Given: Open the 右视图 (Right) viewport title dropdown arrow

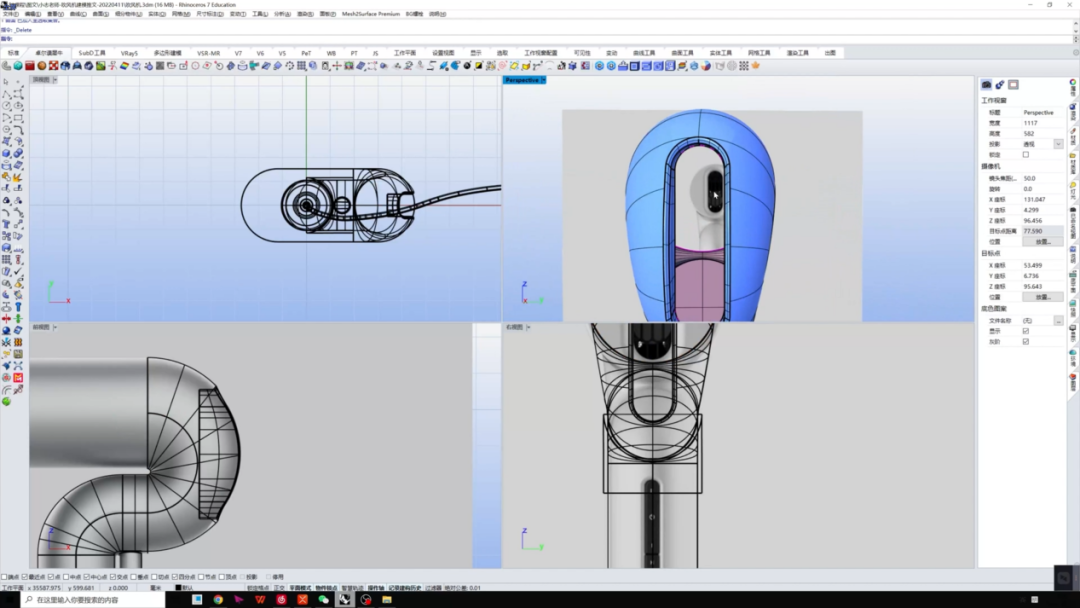Looking at the screenshot, I should click(528, 328).
